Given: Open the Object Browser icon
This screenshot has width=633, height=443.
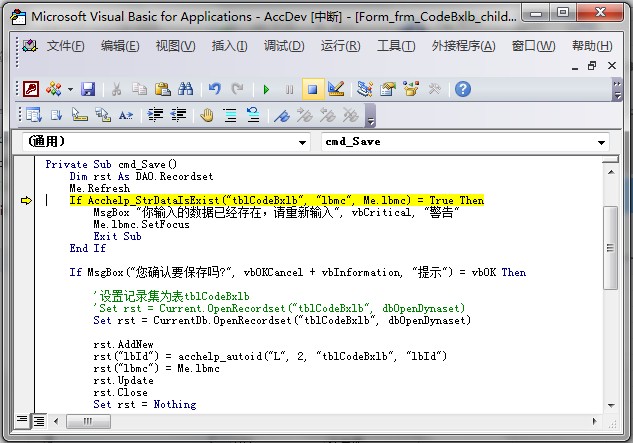Looking at the screenshot, I should [411, 89].
